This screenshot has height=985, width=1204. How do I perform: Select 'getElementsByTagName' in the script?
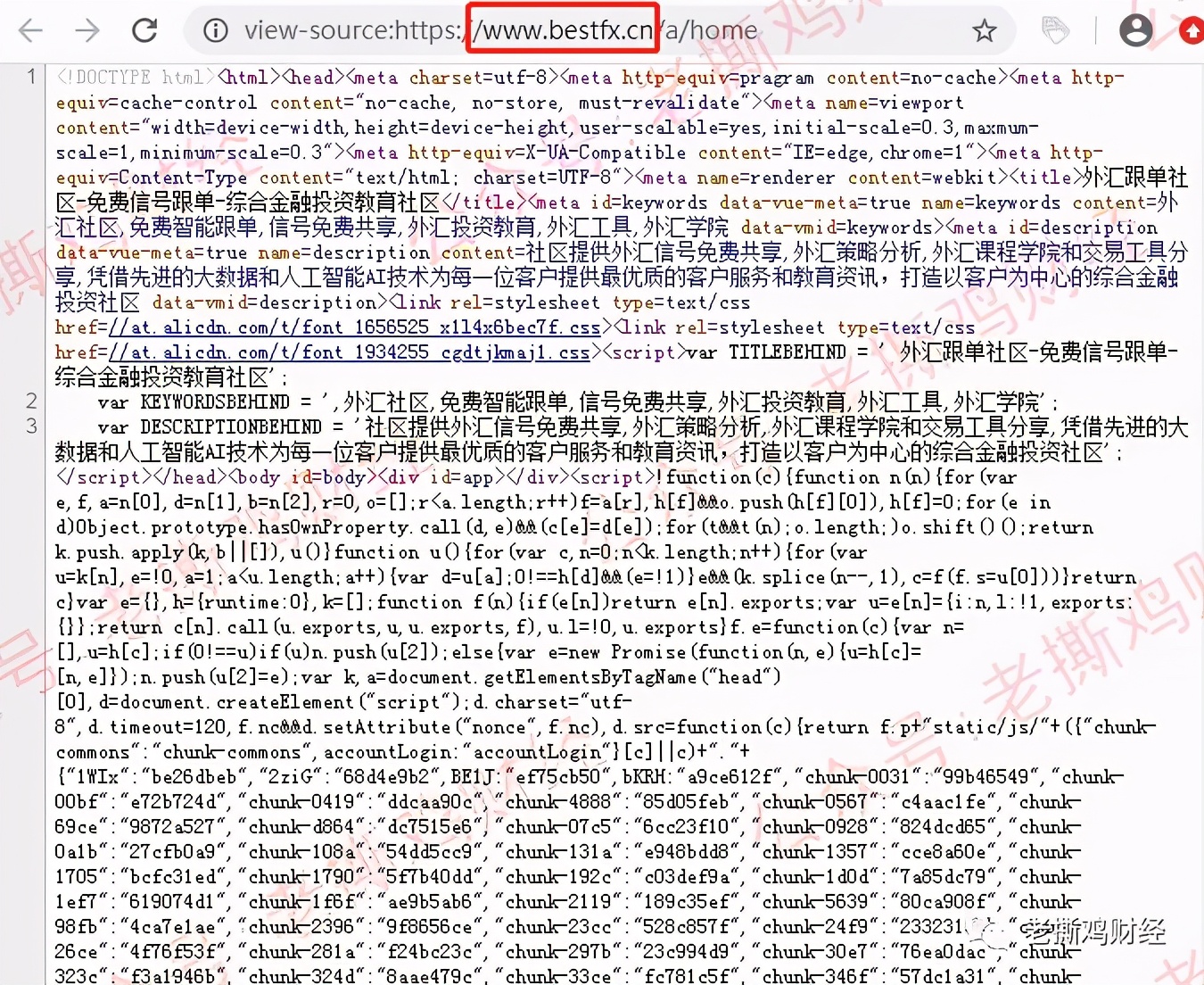[589, 677]
